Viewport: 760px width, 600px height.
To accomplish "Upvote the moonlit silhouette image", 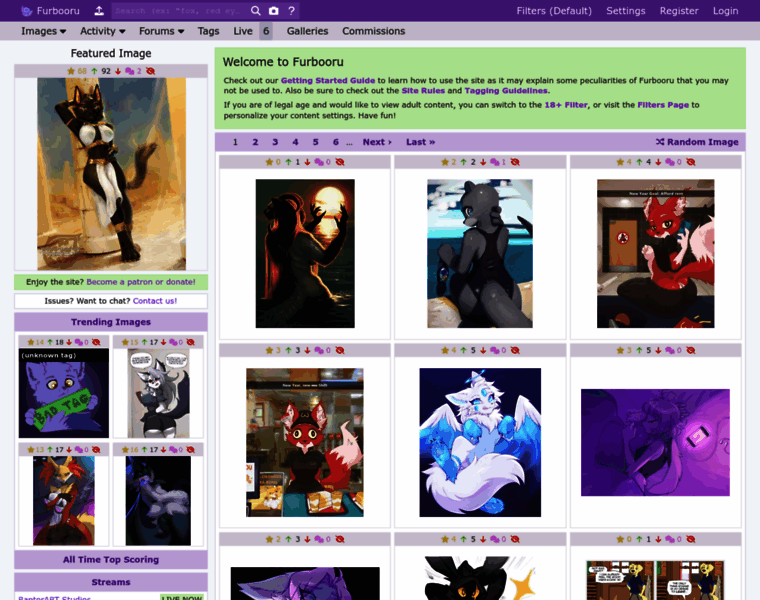I will pos(289,162).
